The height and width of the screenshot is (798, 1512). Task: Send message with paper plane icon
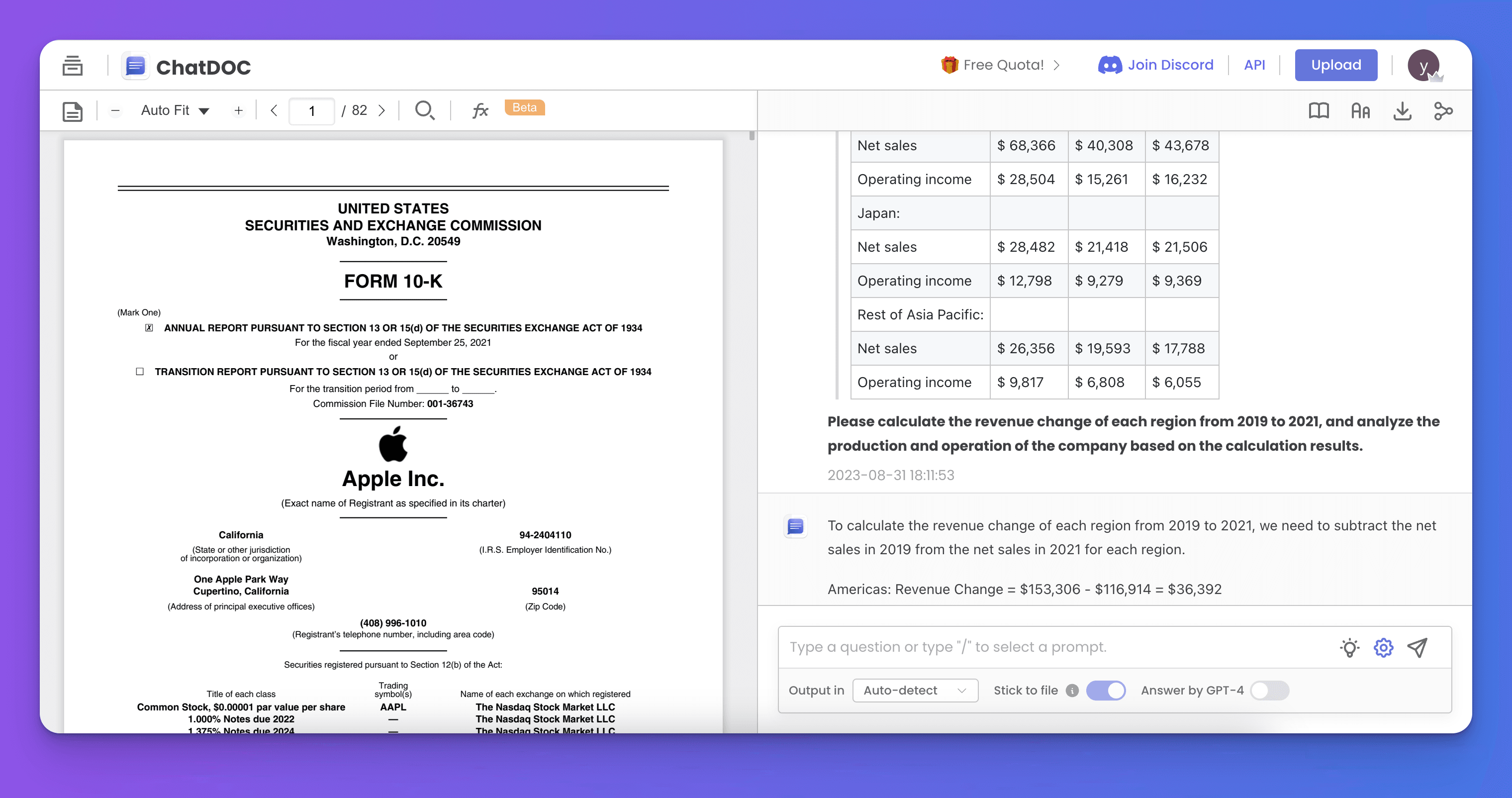coord(1417,647)
